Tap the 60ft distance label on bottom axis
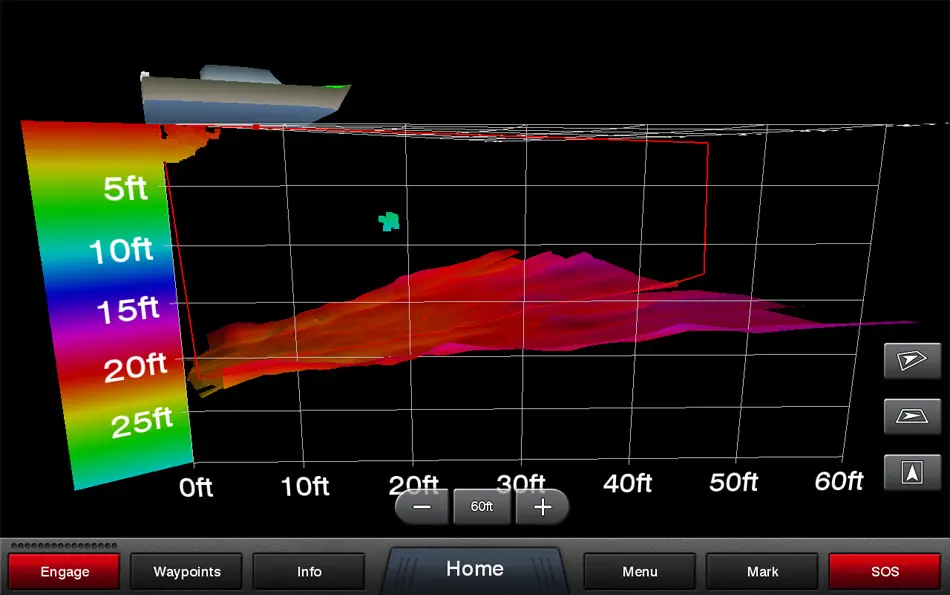Screen dimensions: 950x595 (x=839, y=481)
